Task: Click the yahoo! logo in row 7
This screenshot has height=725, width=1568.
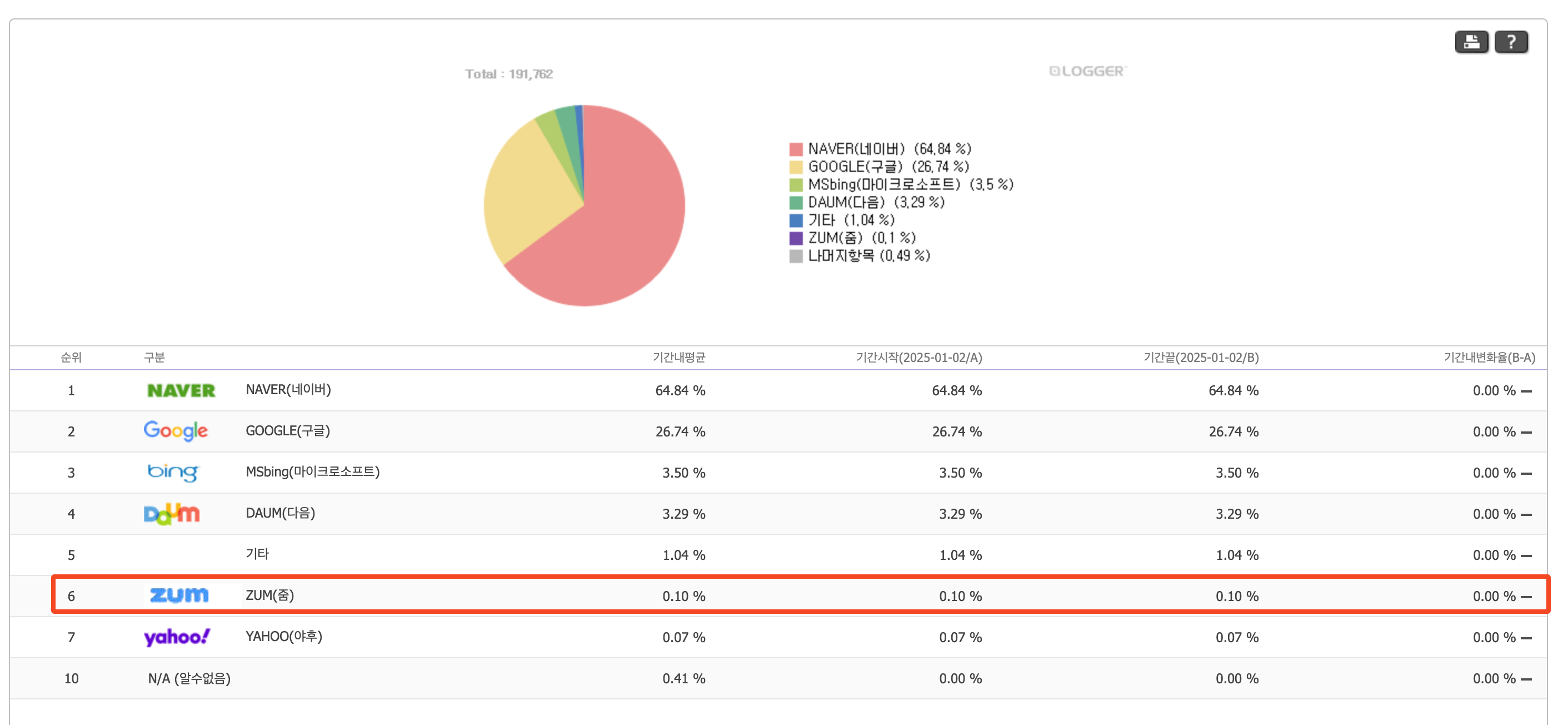Action: (177, 637)
